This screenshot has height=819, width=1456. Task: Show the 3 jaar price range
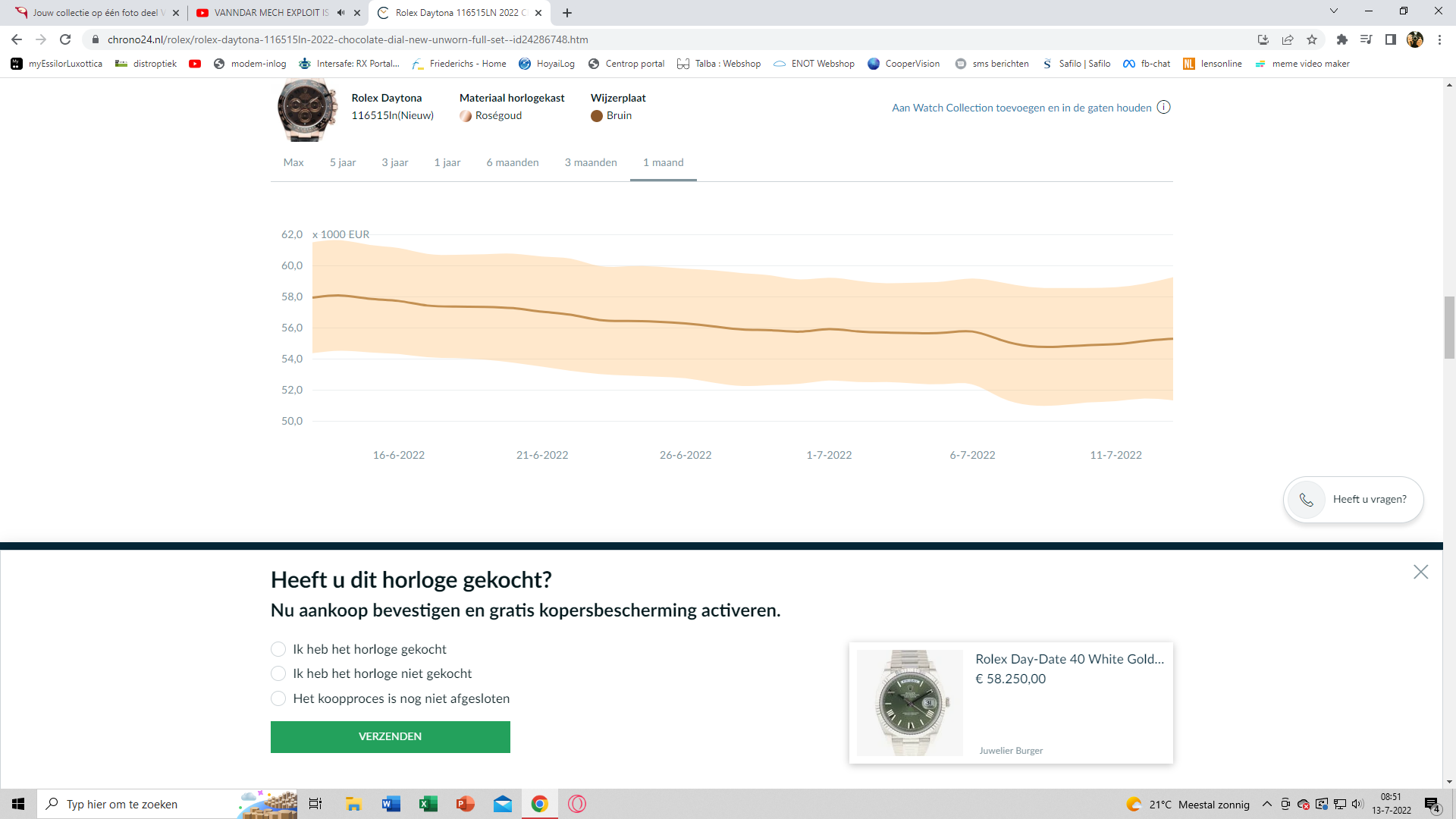(x=395, y=162)
